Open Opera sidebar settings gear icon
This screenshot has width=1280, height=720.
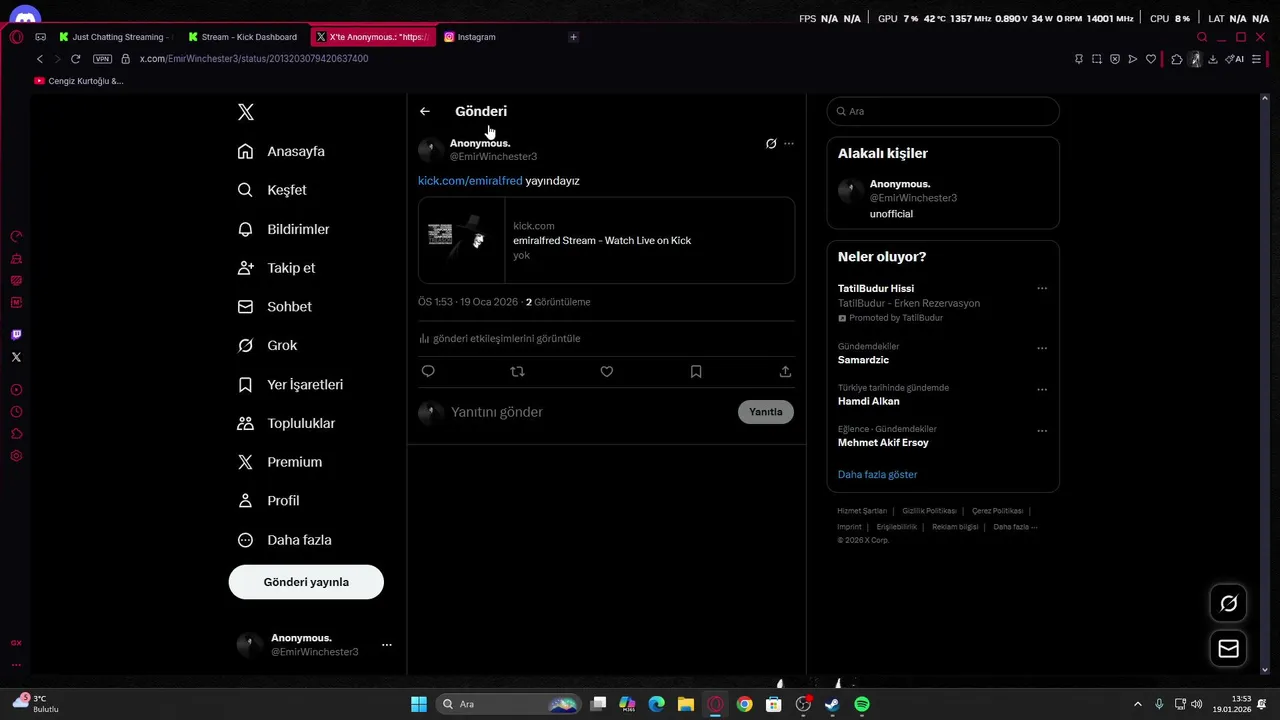pyautogui.click(x=16, y=456)
